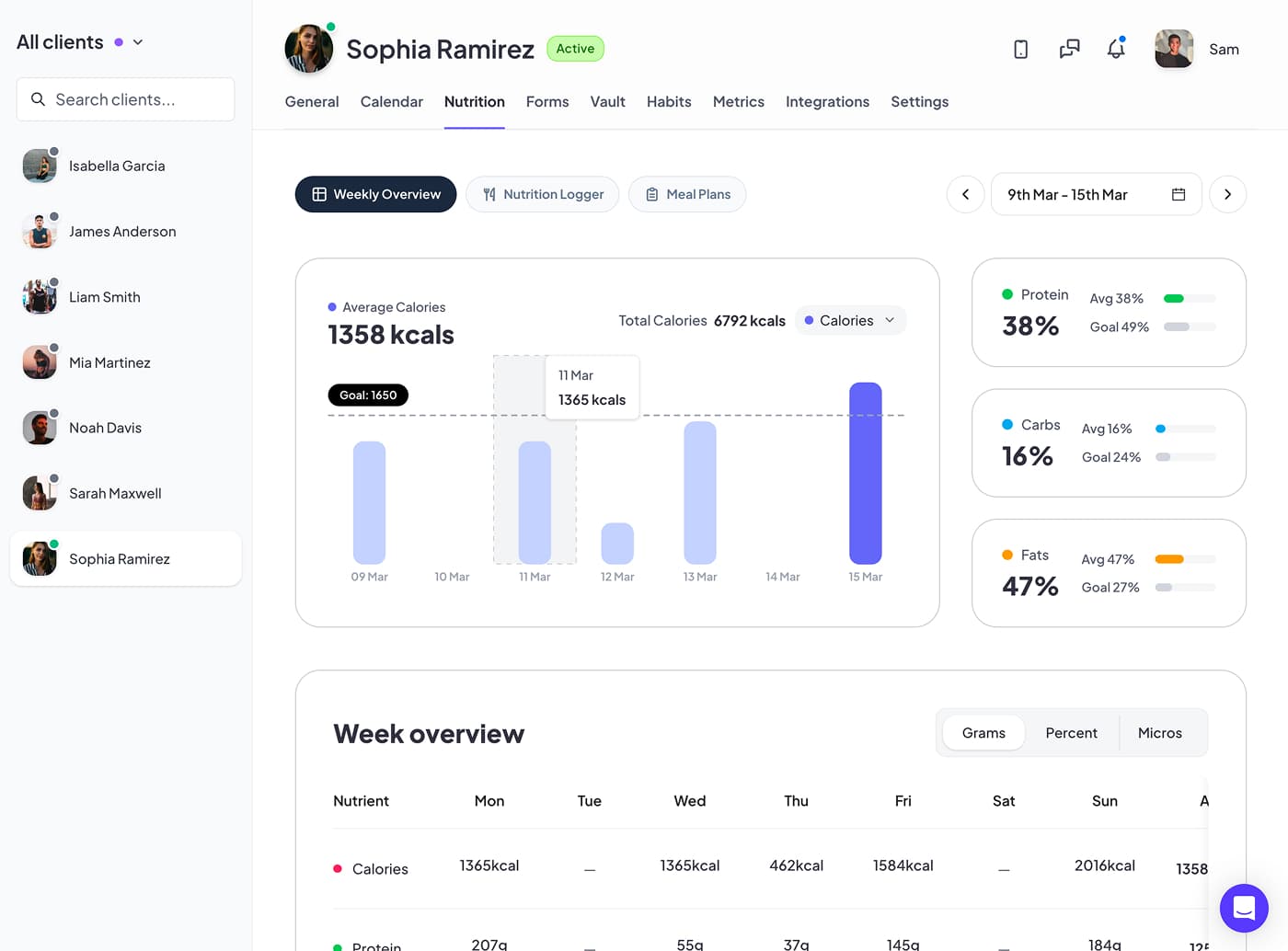Click the calendar icon in date range
The width and height of the screenshot is (1288, 951).
1179,195
